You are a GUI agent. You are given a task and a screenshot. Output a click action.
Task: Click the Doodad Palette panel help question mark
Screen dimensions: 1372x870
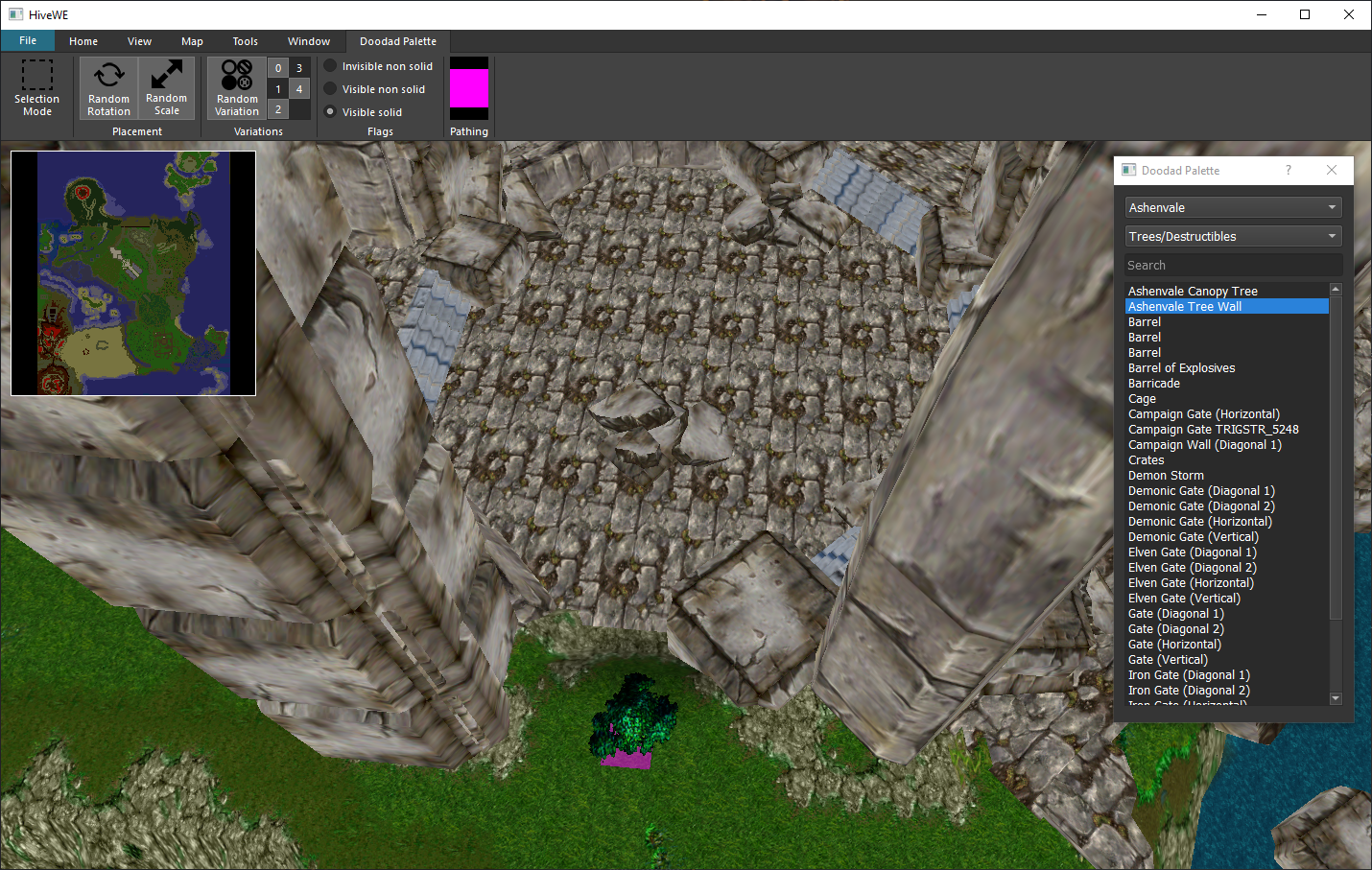(1289, 170)
